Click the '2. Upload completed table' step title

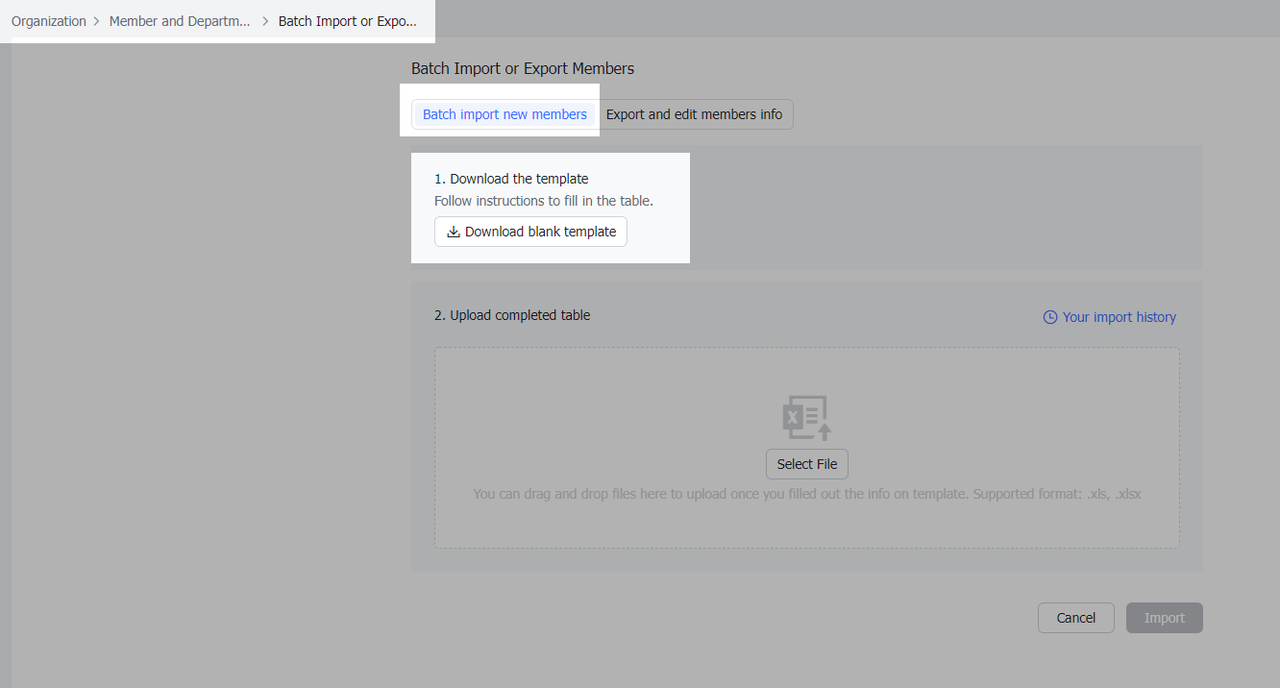pos(512,315)
